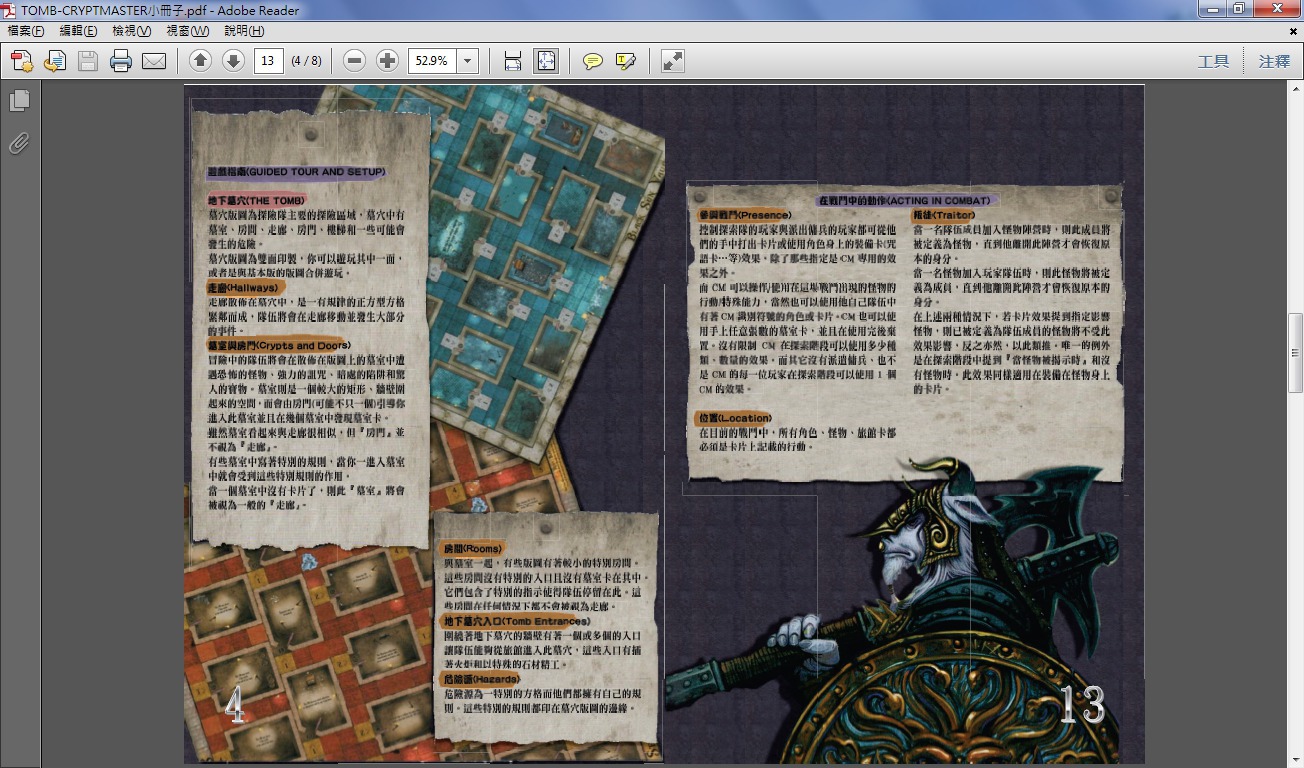Open the 說明 (Help) menu

(244, 31)
